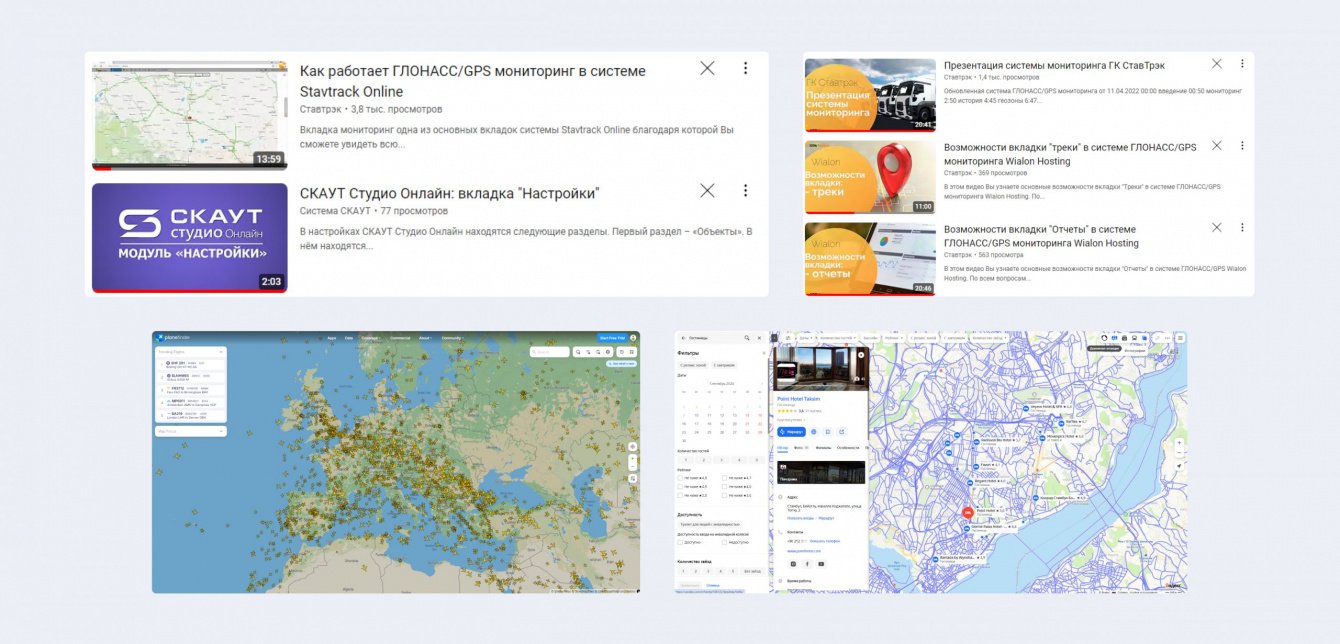The image size is (1340, 644).
Task: Open the Yandex map hamburger menu
Action: [1180, 338]
